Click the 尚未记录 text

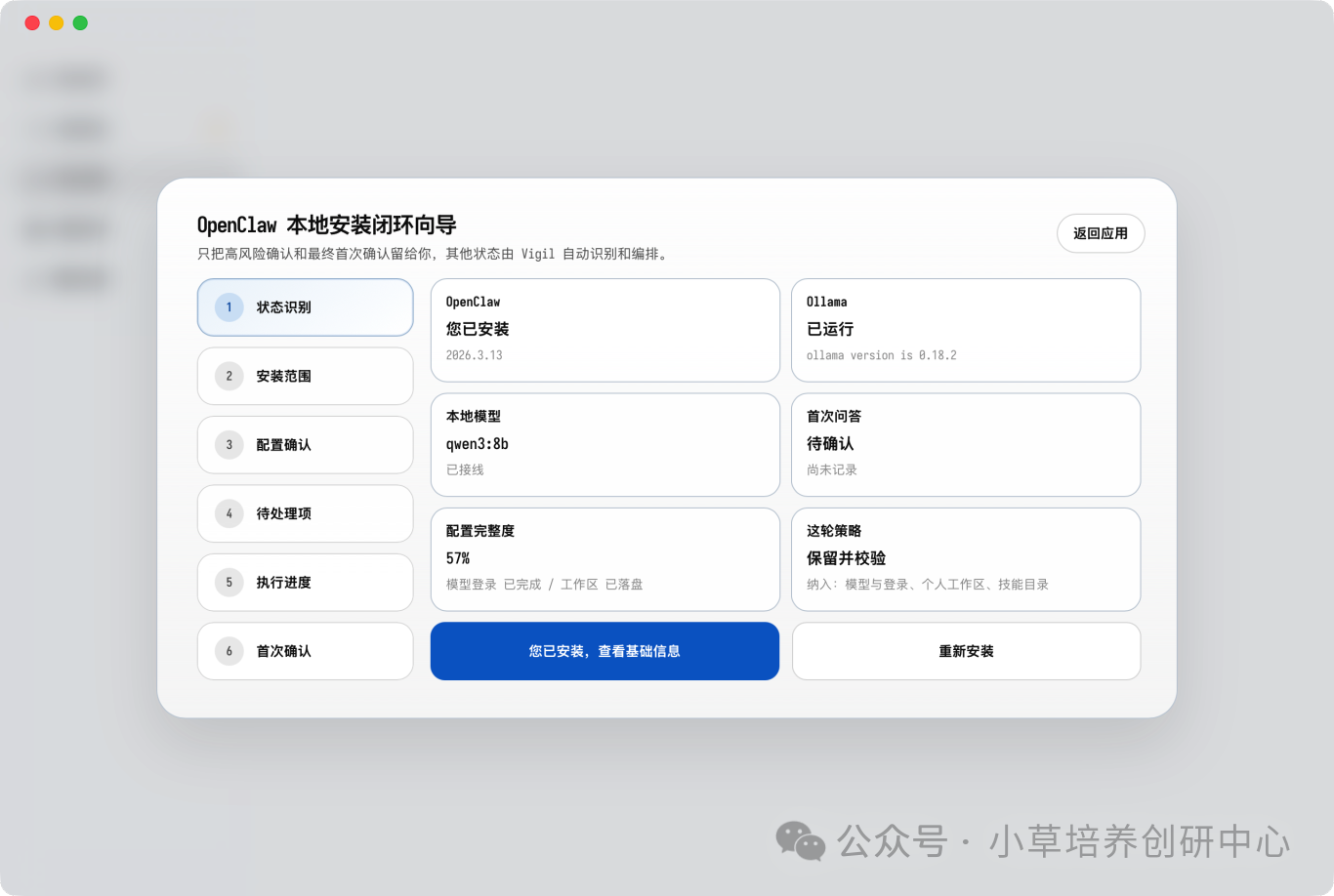[x=832, y=469]
